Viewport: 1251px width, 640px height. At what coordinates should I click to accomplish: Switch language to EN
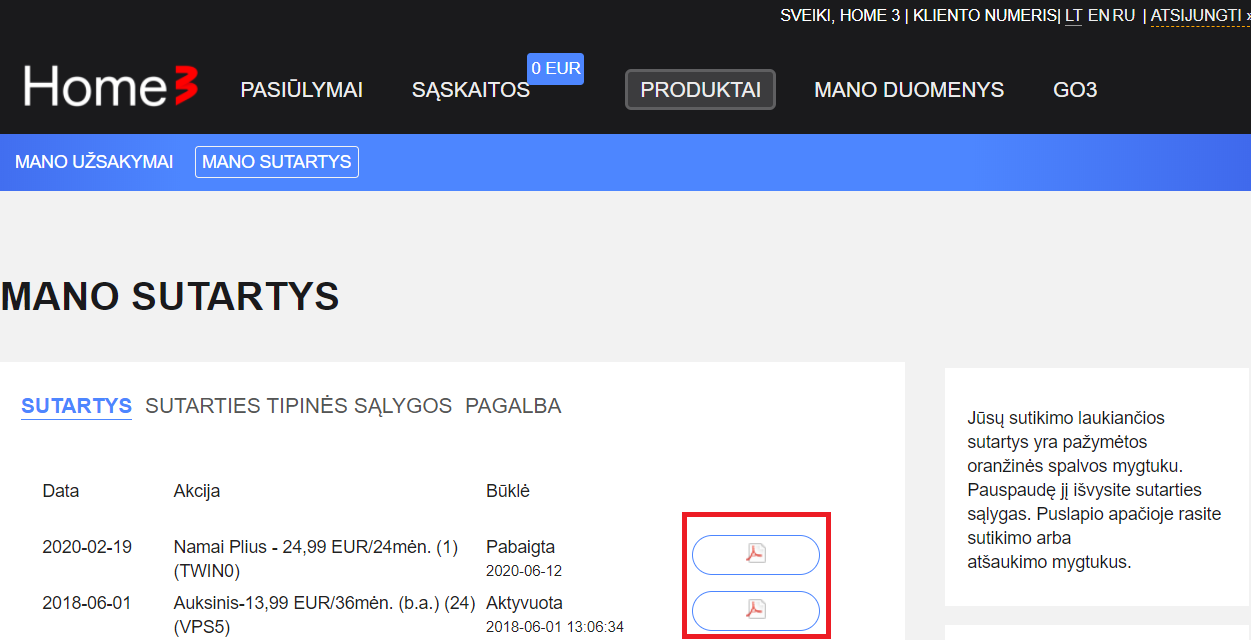click(x=1098, y=16)
